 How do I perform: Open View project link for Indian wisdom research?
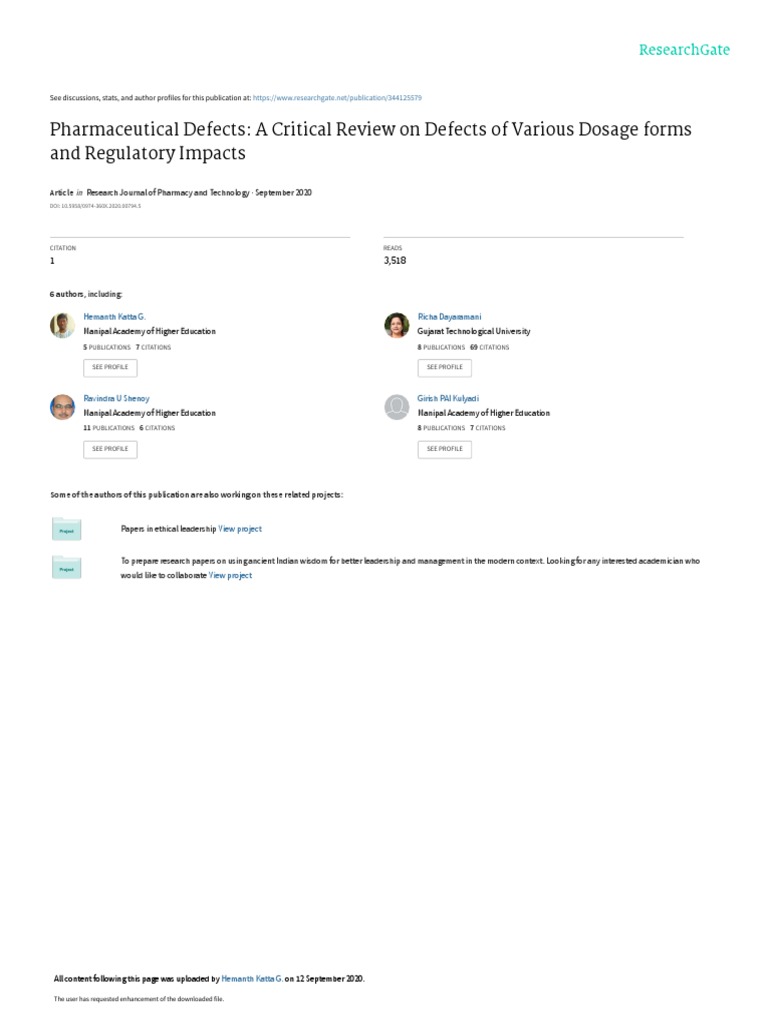[x=230, y=576]
